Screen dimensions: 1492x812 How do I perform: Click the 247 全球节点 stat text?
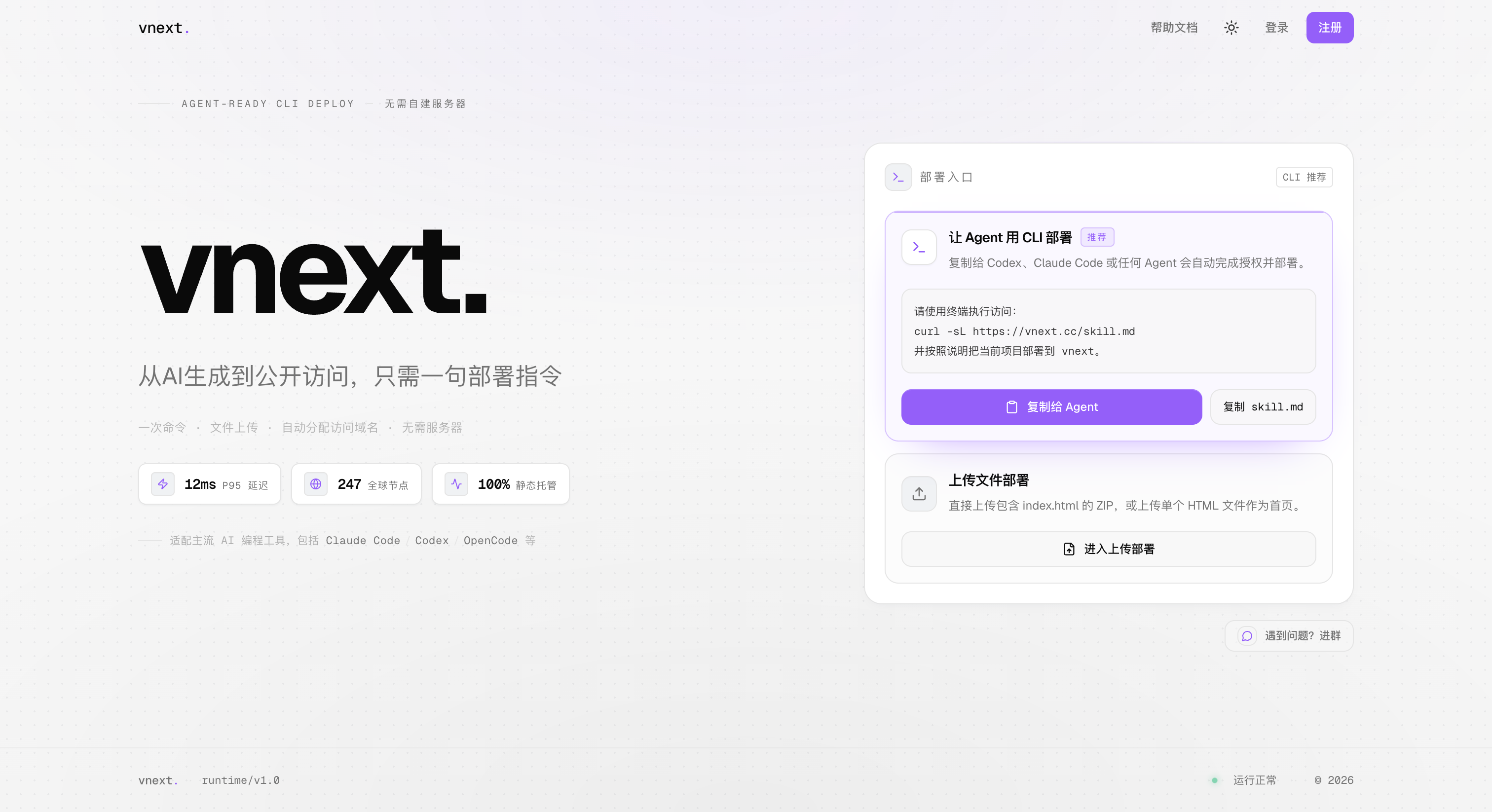point(373,485)
